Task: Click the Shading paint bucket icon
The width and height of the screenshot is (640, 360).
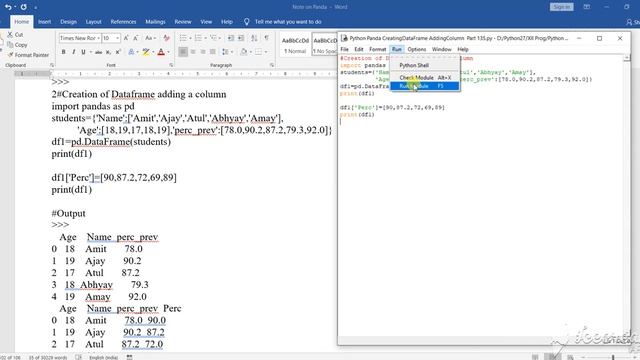Action: tap(243, 52)
